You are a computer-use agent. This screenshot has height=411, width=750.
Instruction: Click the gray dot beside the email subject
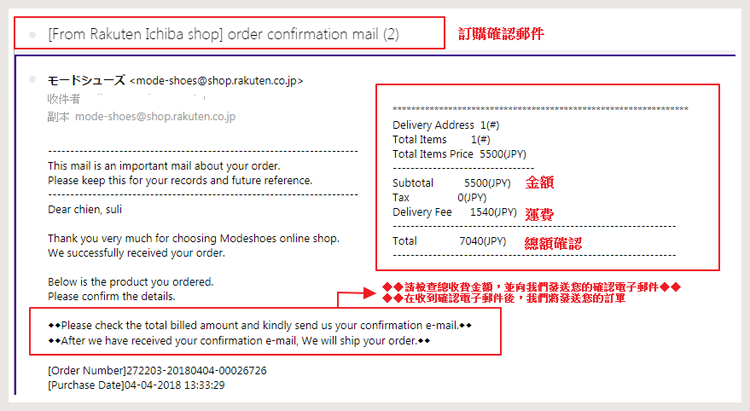click(32, 34)
